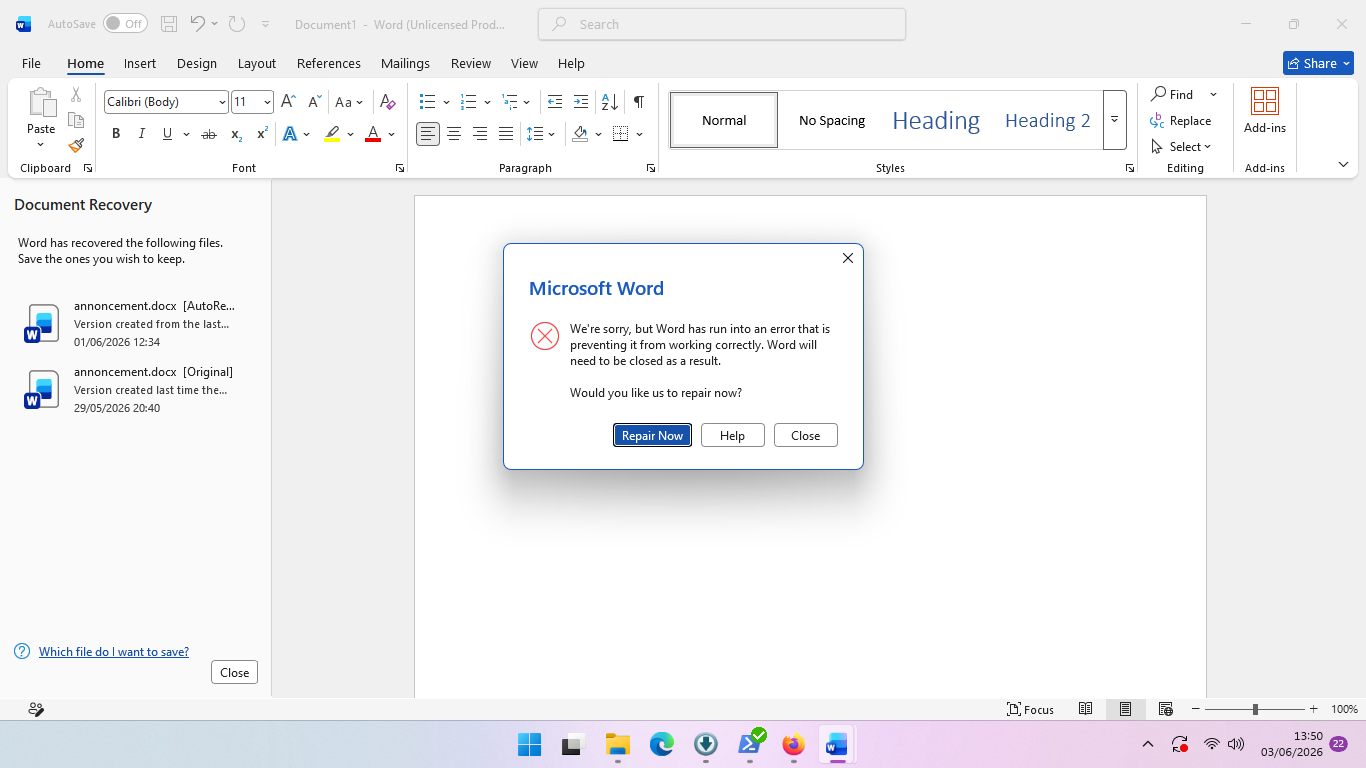Center align text
1366x768 pixels.
[454, 134]
